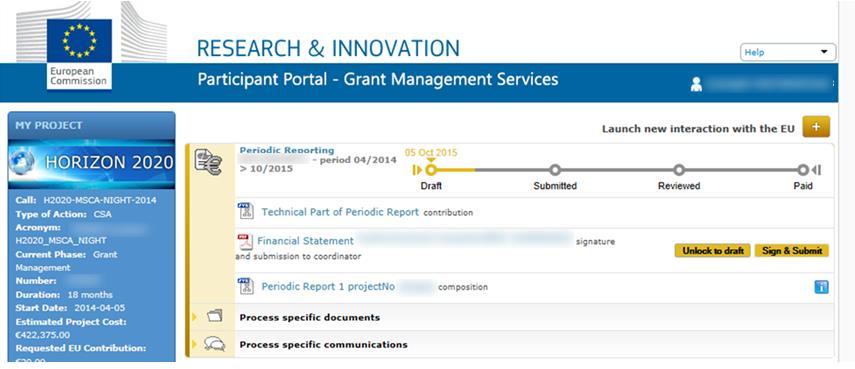Open Technical Part of Periodic Report link
855x369 pixels.
[x=340, y=212]
